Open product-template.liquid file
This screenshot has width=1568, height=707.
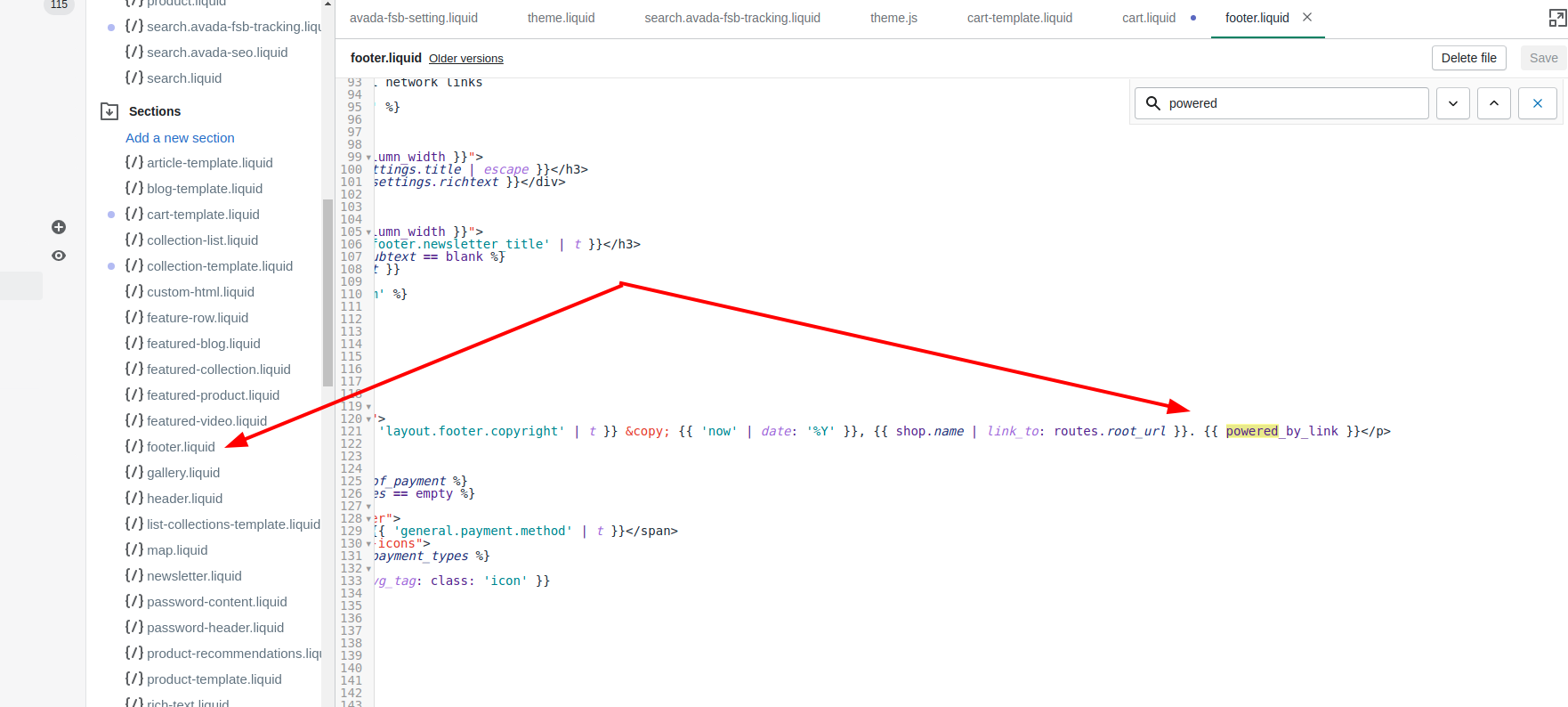pyautogui.click(x=214, y=679)
